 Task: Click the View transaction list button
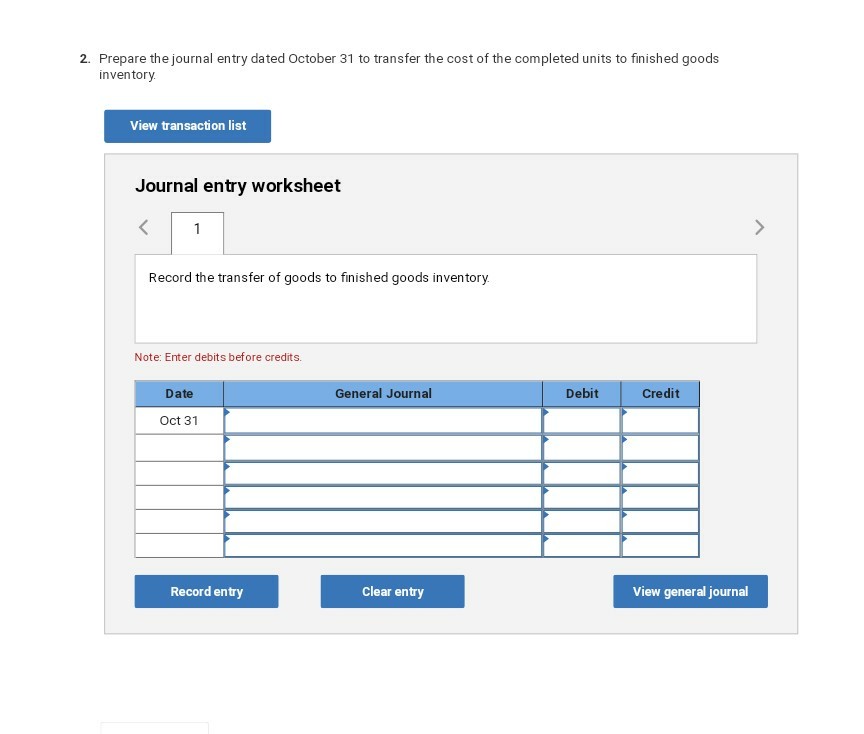coord(187,126)
